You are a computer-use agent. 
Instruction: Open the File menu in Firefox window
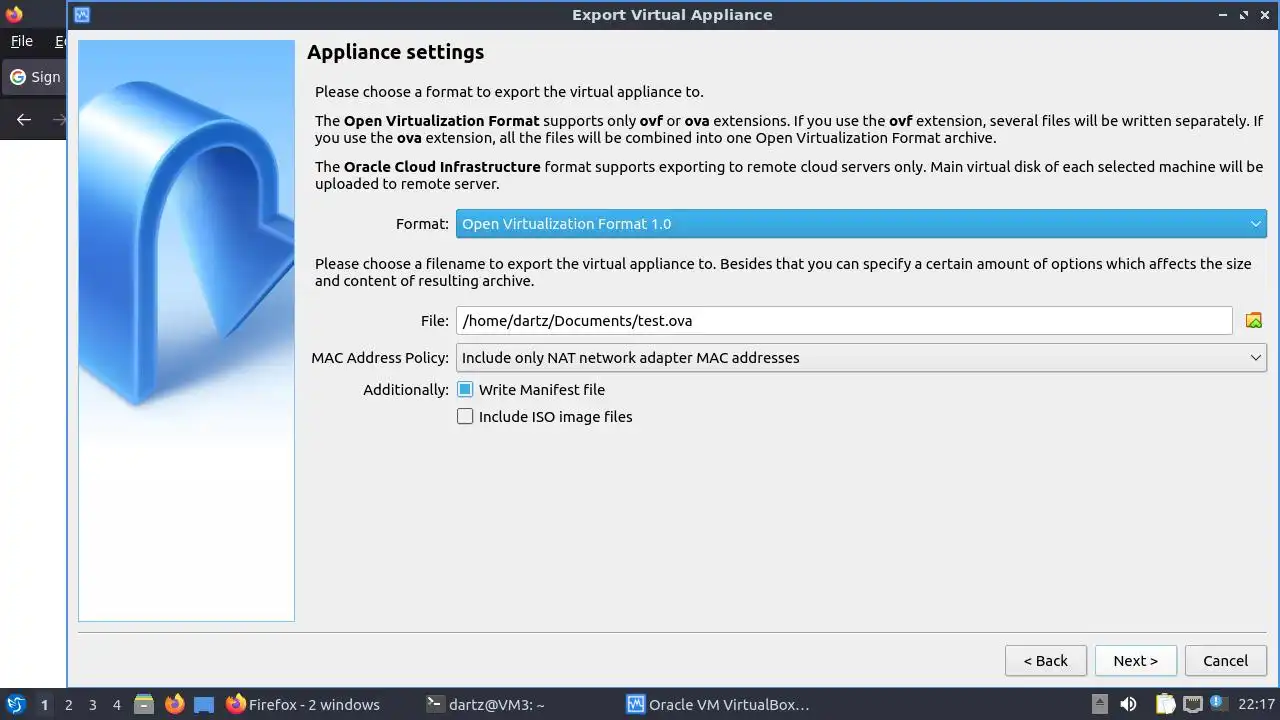(x=21, y=41)
